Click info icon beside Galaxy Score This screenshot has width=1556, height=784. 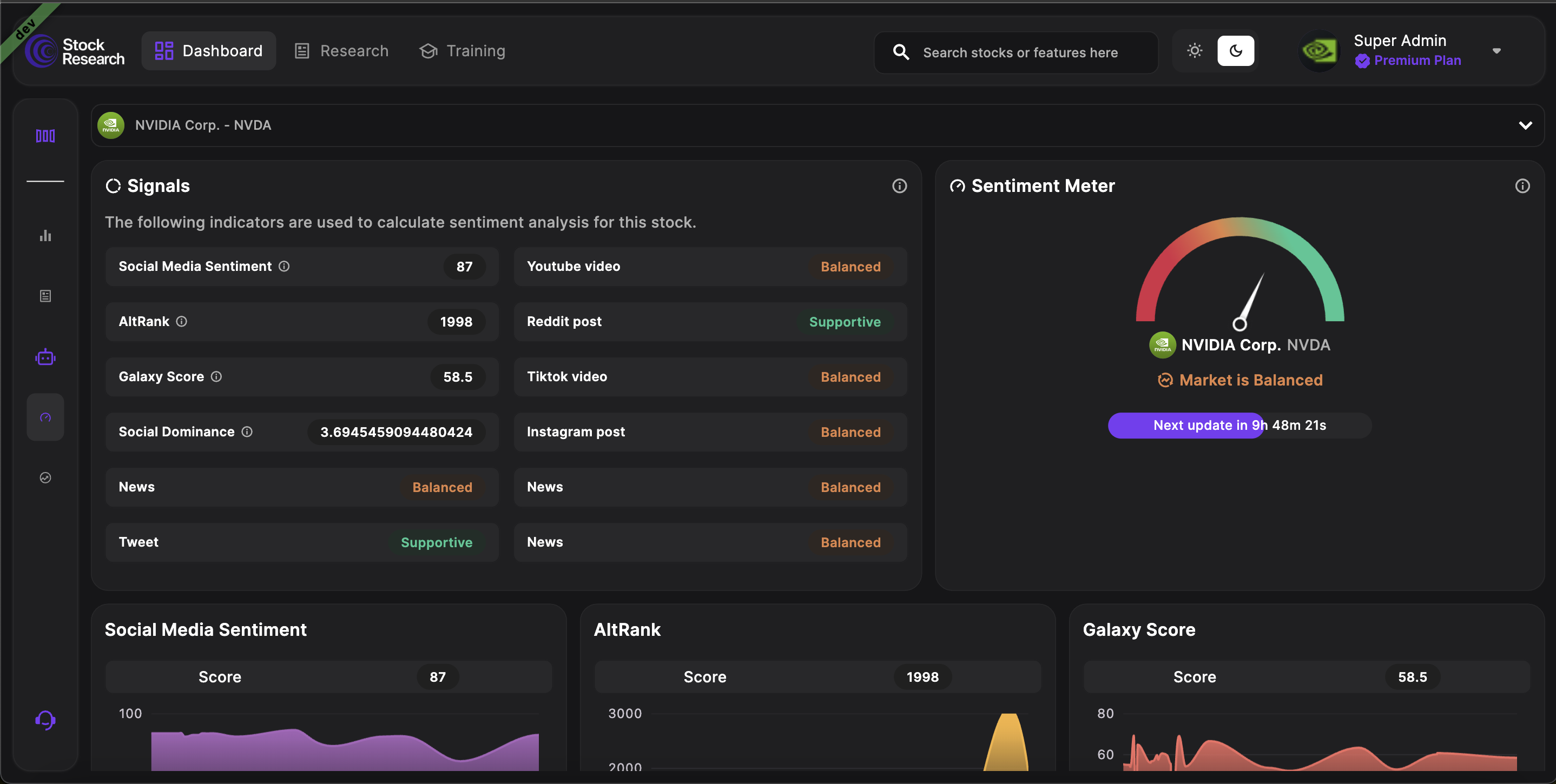tap(216, 377)
